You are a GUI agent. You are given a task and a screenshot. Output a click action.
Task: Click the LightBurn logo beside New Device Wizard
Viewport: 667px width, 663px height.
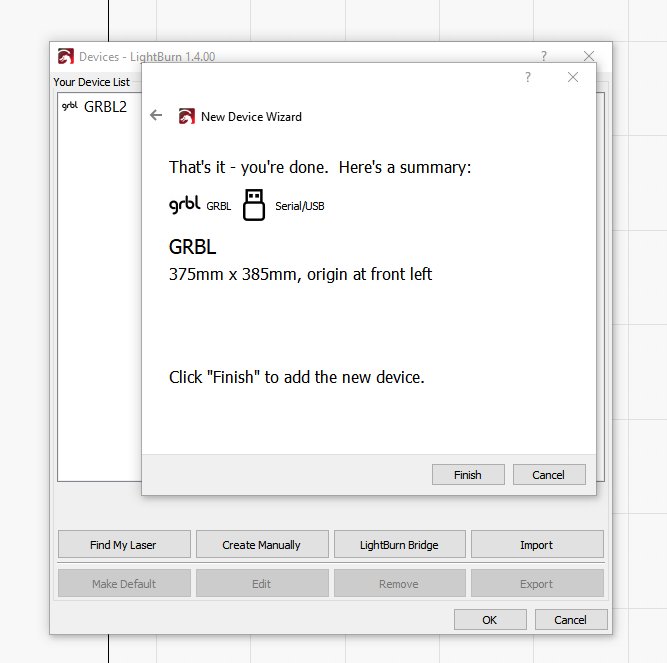click(187, 116)
